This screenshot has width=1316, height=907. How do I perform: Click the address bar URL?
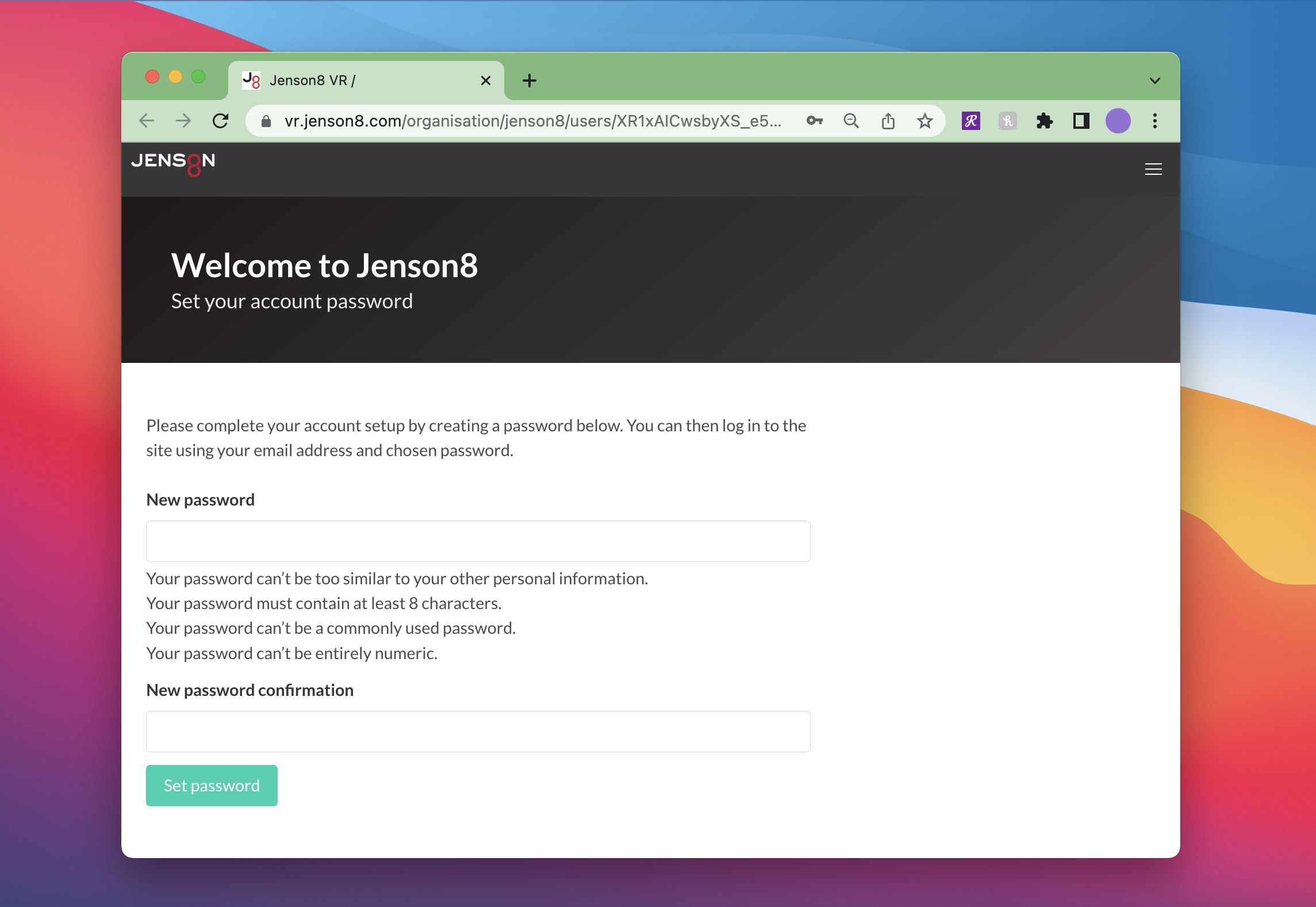point(533,121)
